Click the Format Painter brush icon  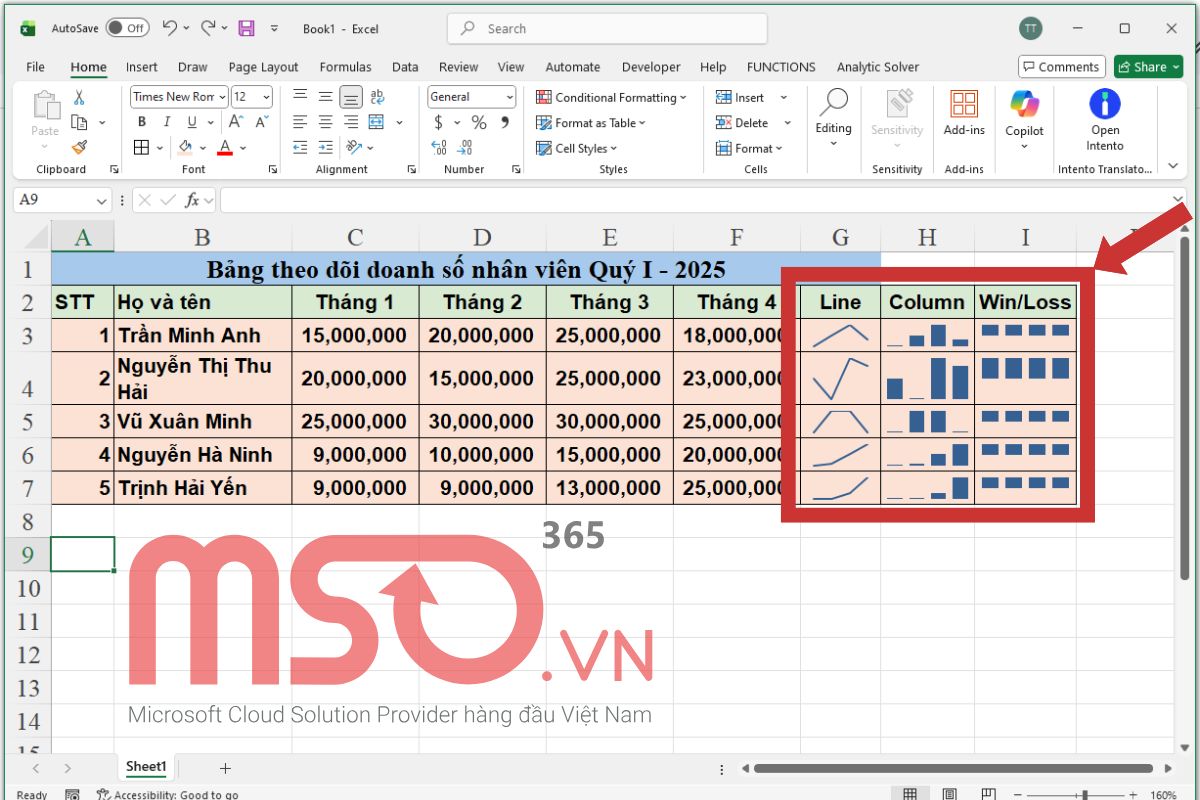tap(79, 146)
